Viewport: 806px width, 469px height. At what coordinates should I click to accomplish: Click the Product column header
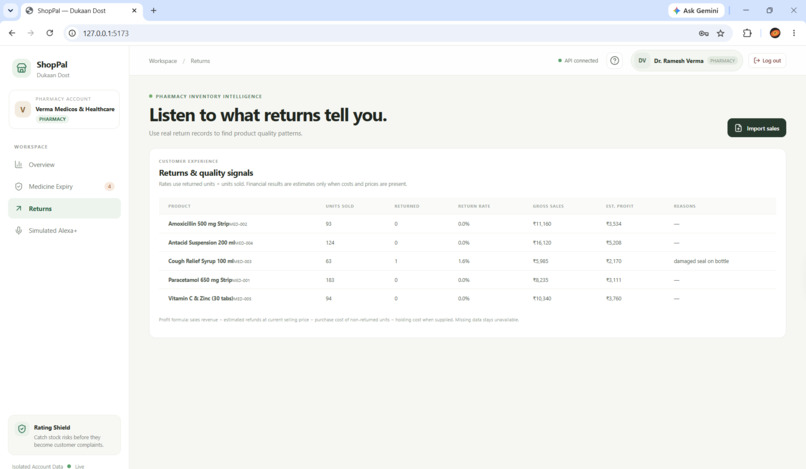[x=179, y=206]
